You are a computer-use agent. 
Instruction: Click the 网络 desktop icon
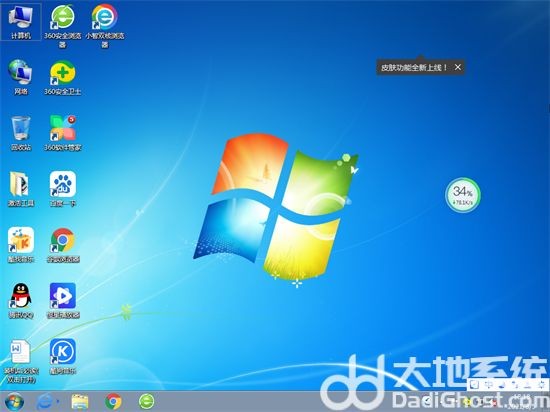[21, 77]
